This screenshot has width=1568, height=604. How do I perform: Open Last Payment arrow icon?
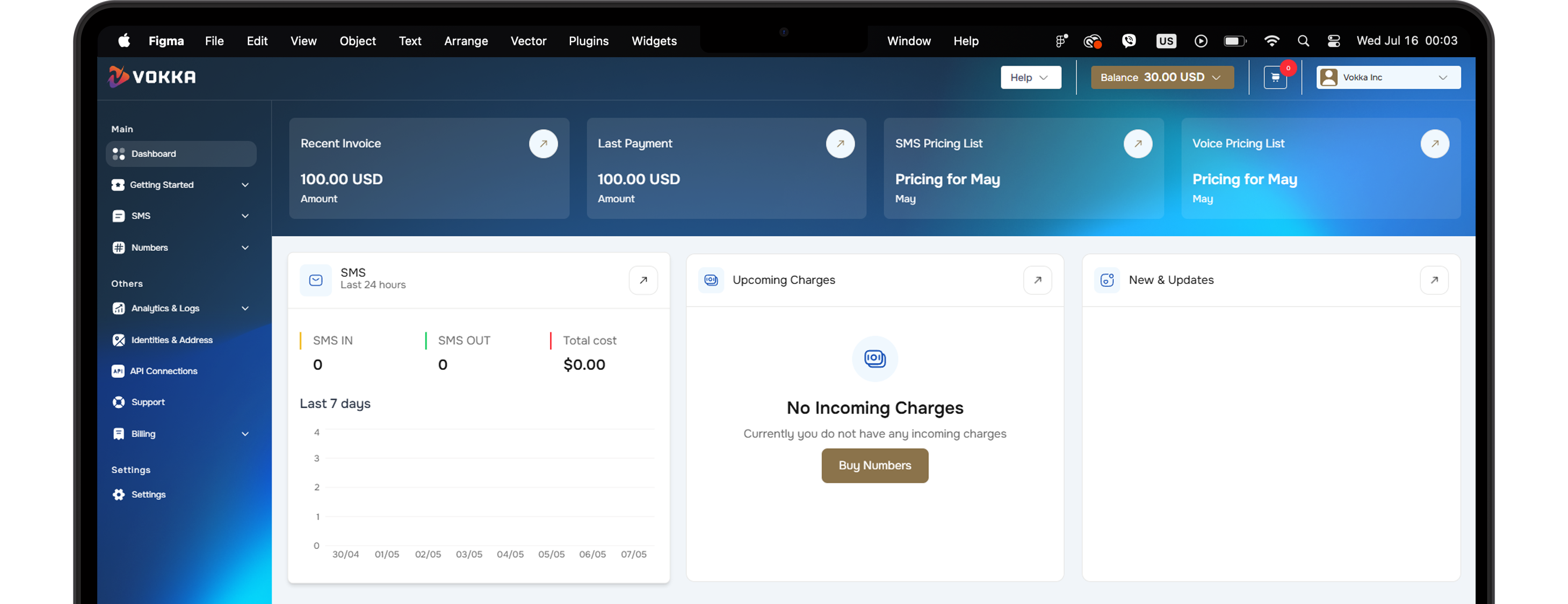coord(840,144)
